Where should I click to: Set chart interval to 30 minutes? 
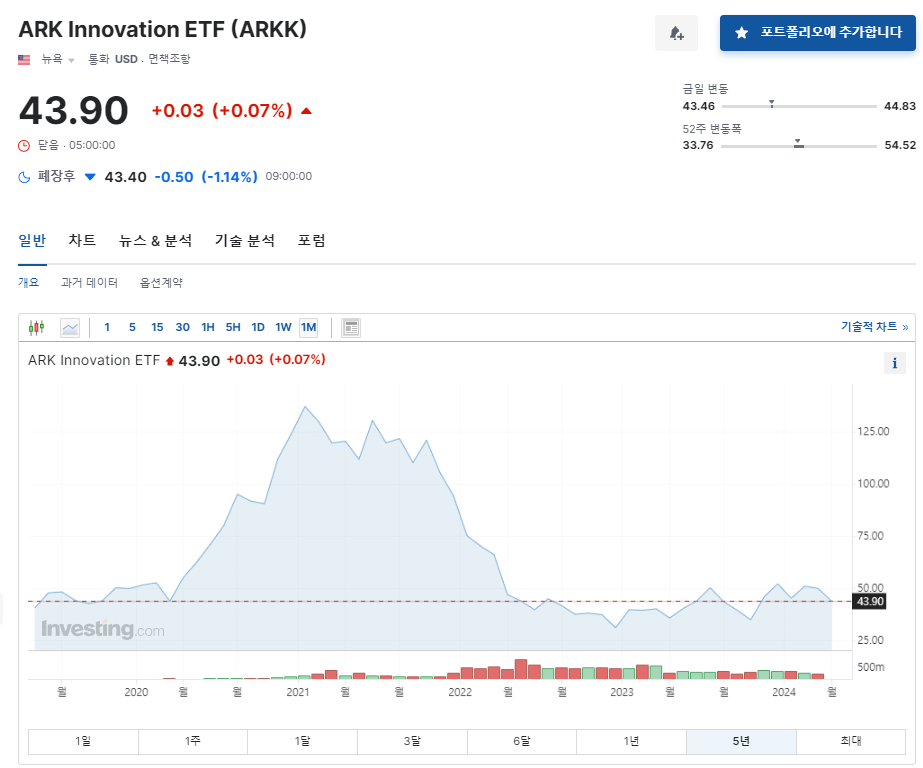[x=182, y=327]
